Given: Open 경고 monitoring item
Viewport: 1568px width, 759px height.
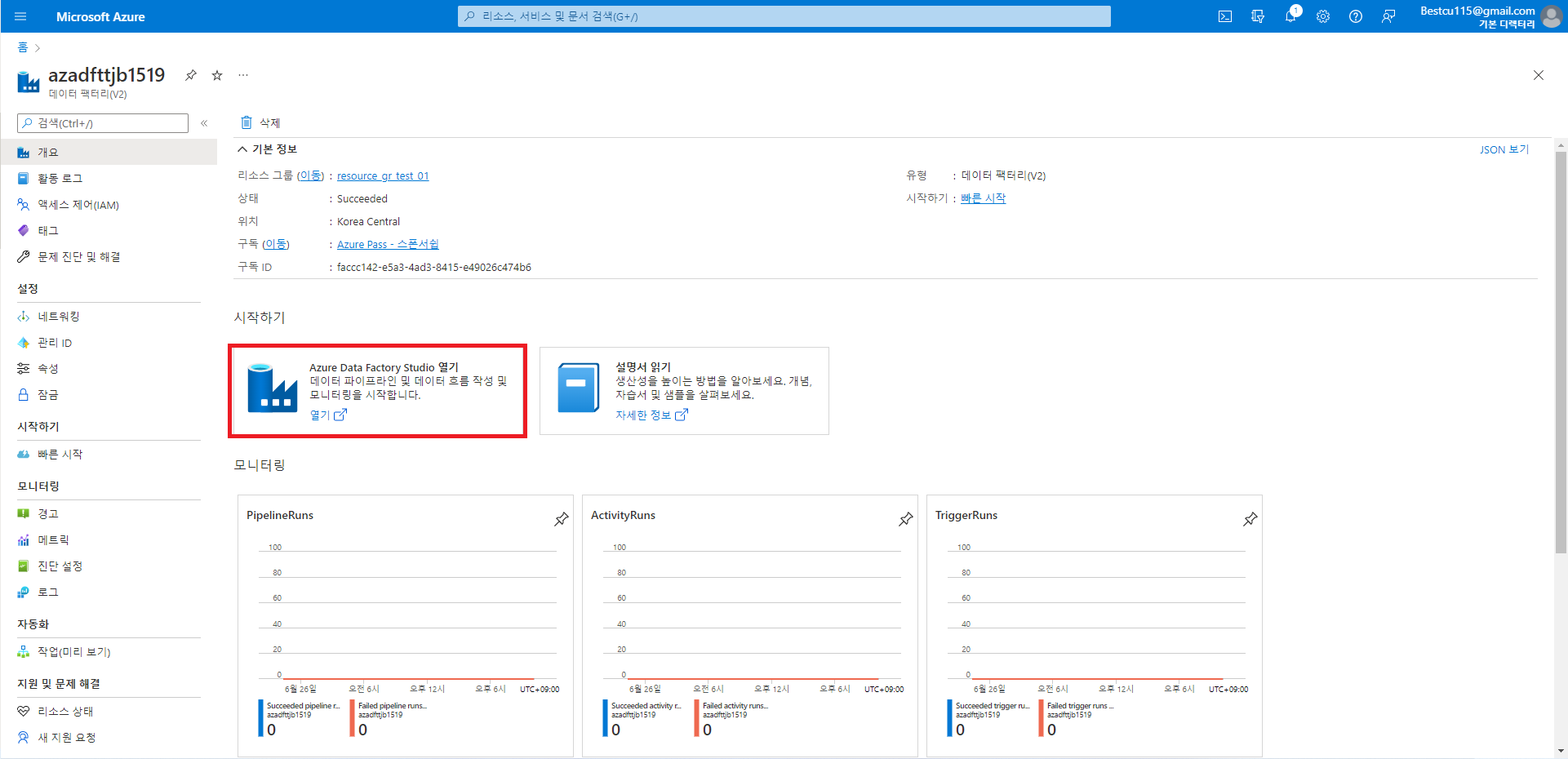Looking at the screenshot, I should coord(109,514).
